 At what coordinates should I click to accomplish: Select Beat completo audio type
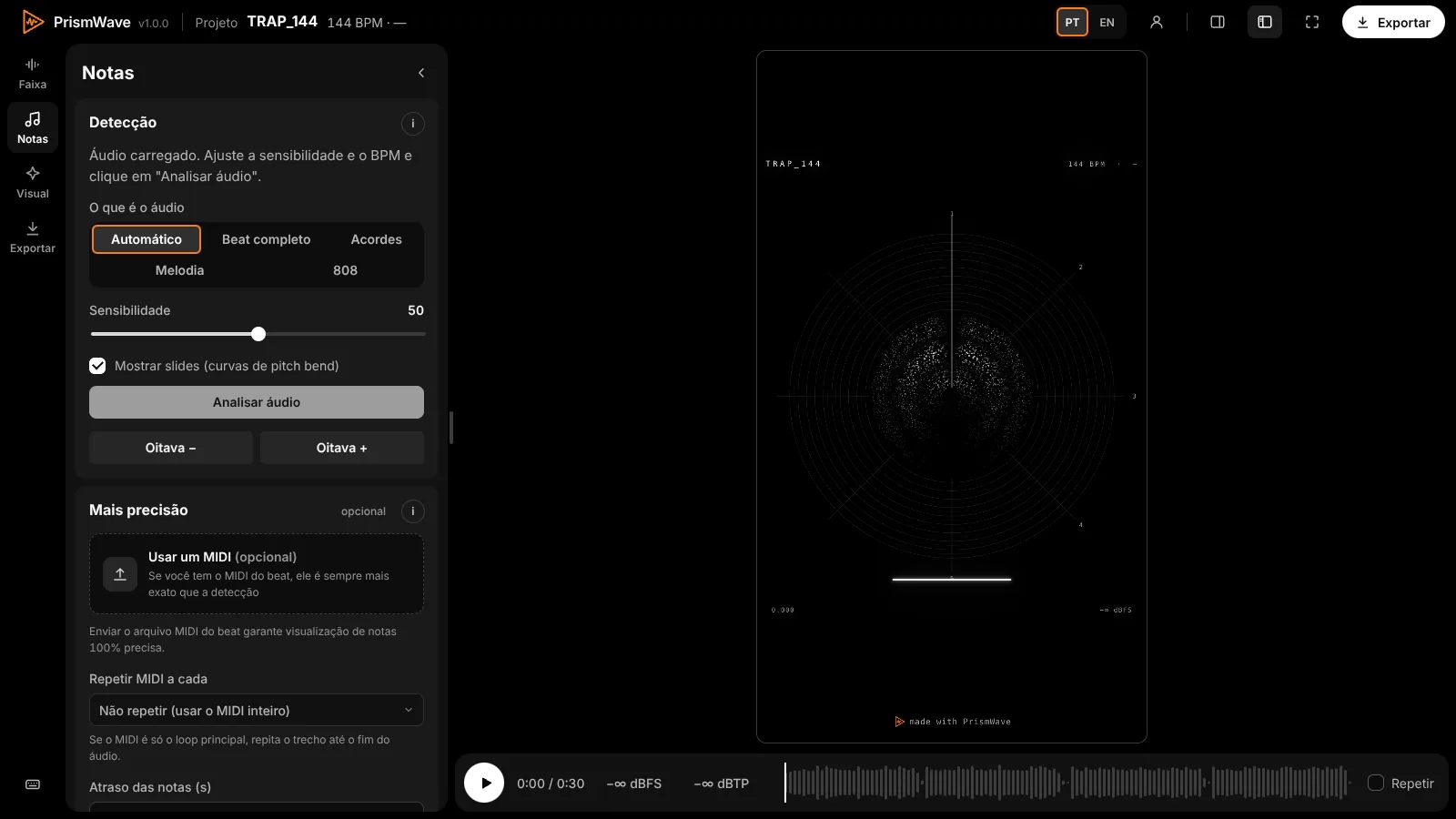pyautogui.click(x=267, y=239)
